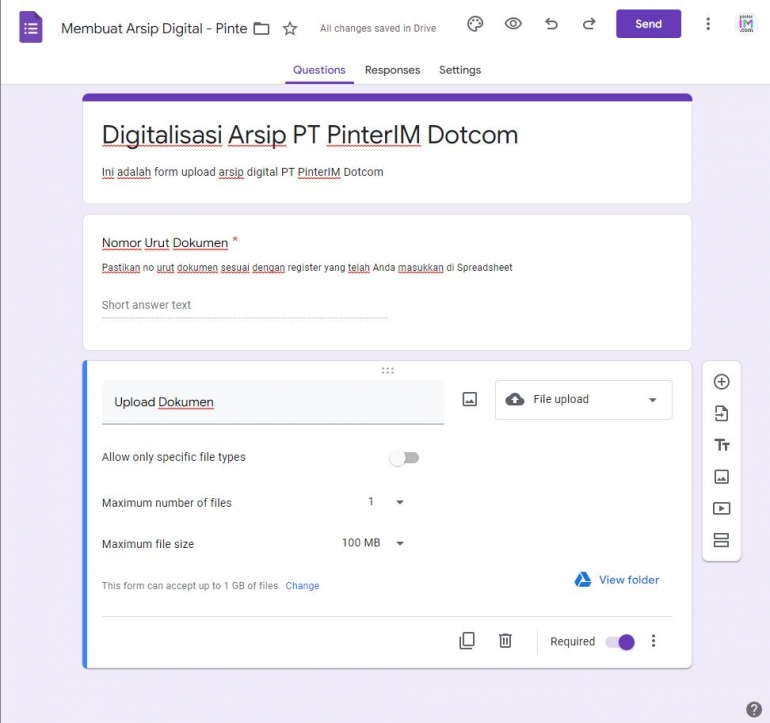Click All changes saved in Drive status
Image resolution: width=770 pixels, height=723 pixels.
pos(378,28)
